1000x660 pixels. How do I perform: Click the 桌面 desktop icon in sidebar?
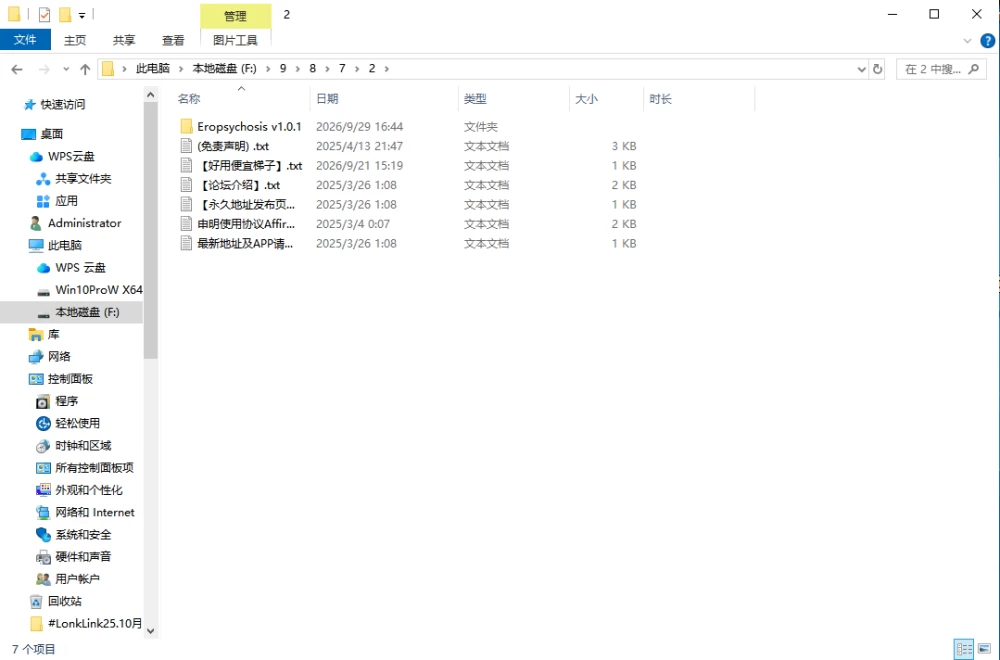29,134
